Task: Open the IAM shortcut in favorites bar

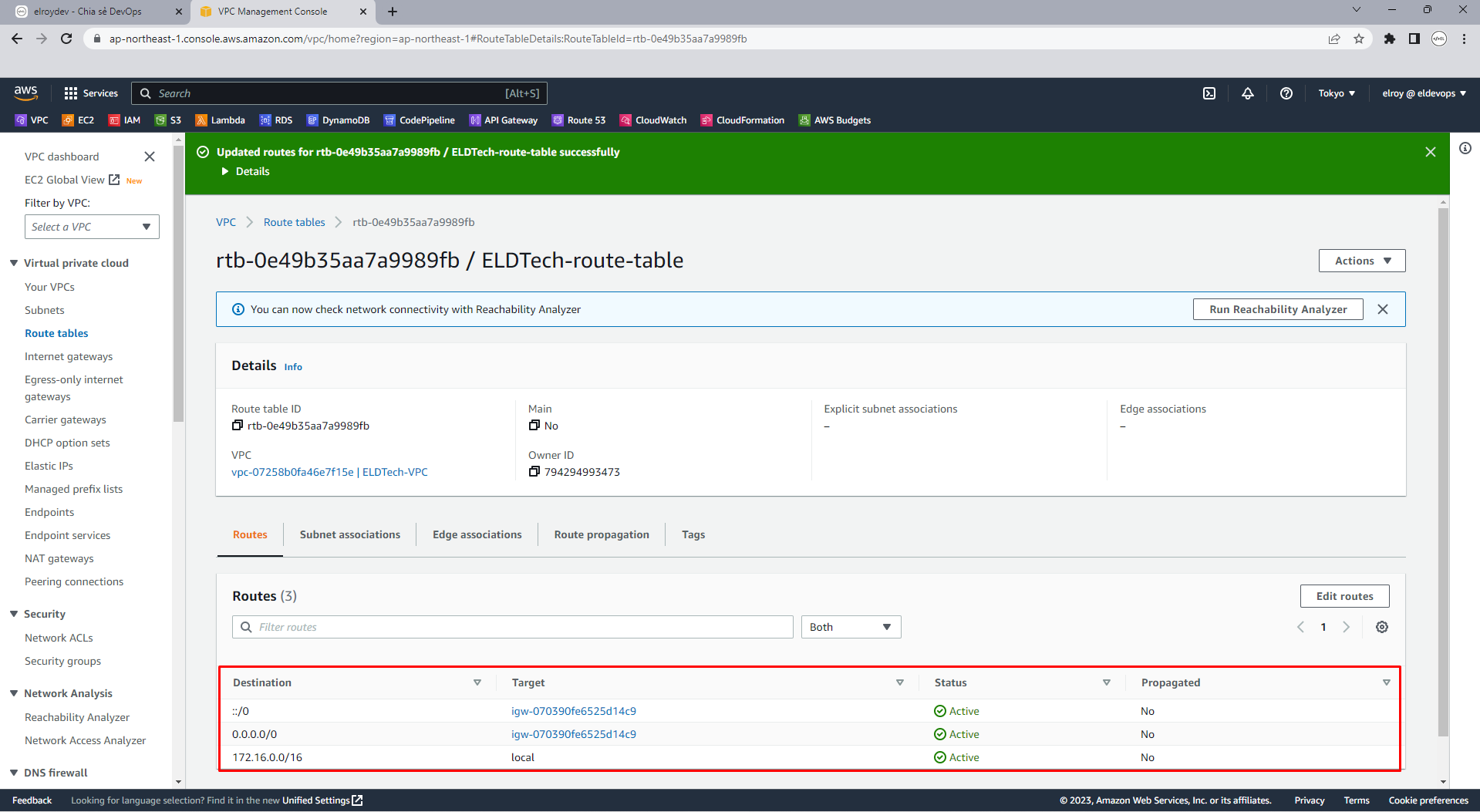Action: pyautogui.click(x=124, y=120)
